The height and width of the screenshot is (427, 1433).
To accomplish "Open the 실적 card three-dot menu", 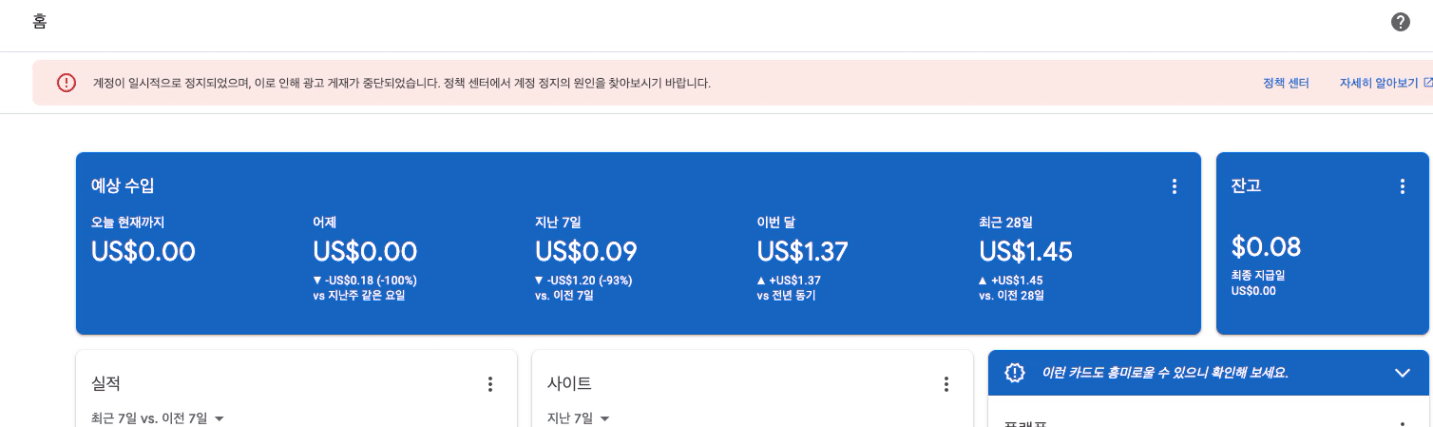I will (490, 384).
